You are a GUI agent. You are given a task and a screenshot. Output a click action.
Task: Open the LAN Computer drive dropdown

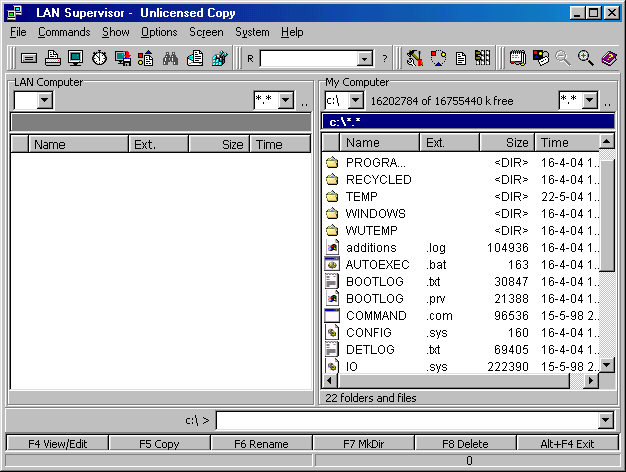pos(45,101)
